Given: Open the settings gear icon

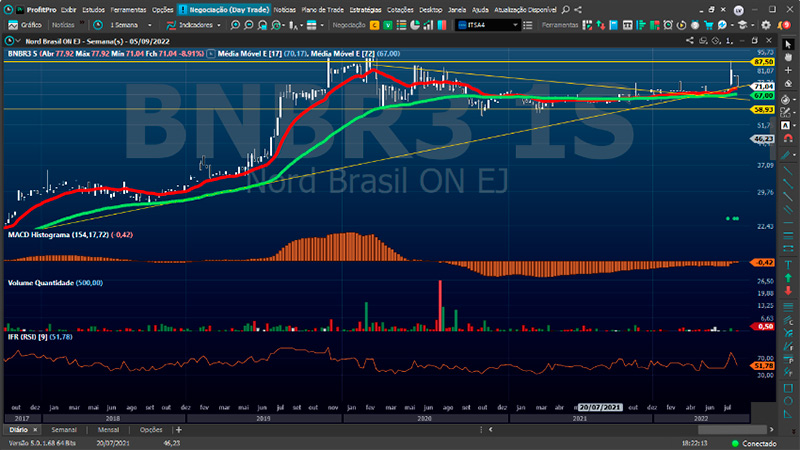Looking at the screenshot, I should [x=766, y=25].
